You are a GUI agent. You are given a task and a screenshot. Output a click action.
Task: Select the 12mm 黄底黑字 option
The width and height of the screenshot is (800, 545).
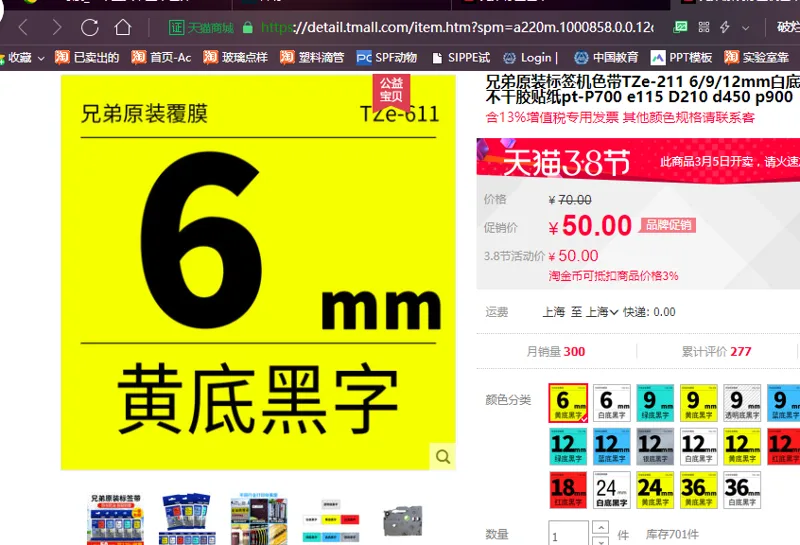742,447
